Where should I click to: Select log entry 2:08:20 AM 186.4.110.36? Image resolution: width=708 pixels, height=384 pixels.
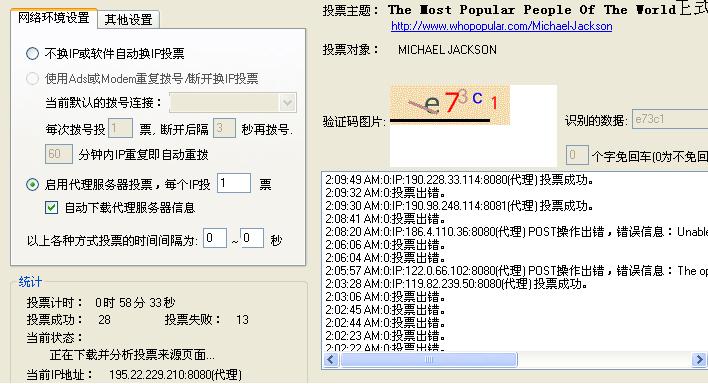516,232
